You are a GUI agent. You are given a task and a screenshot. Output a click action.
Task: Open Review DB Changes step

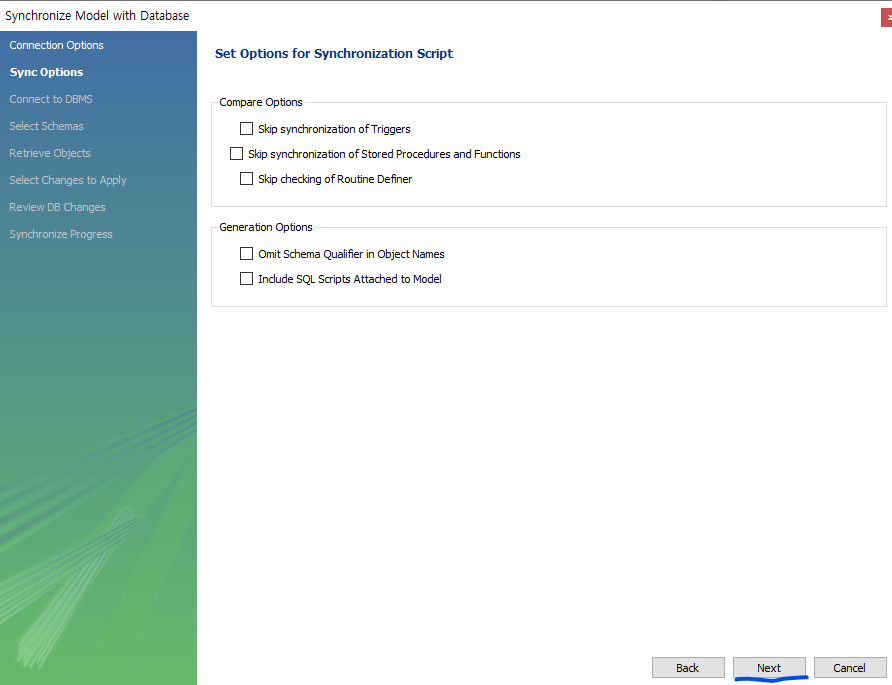coord(57,207)
